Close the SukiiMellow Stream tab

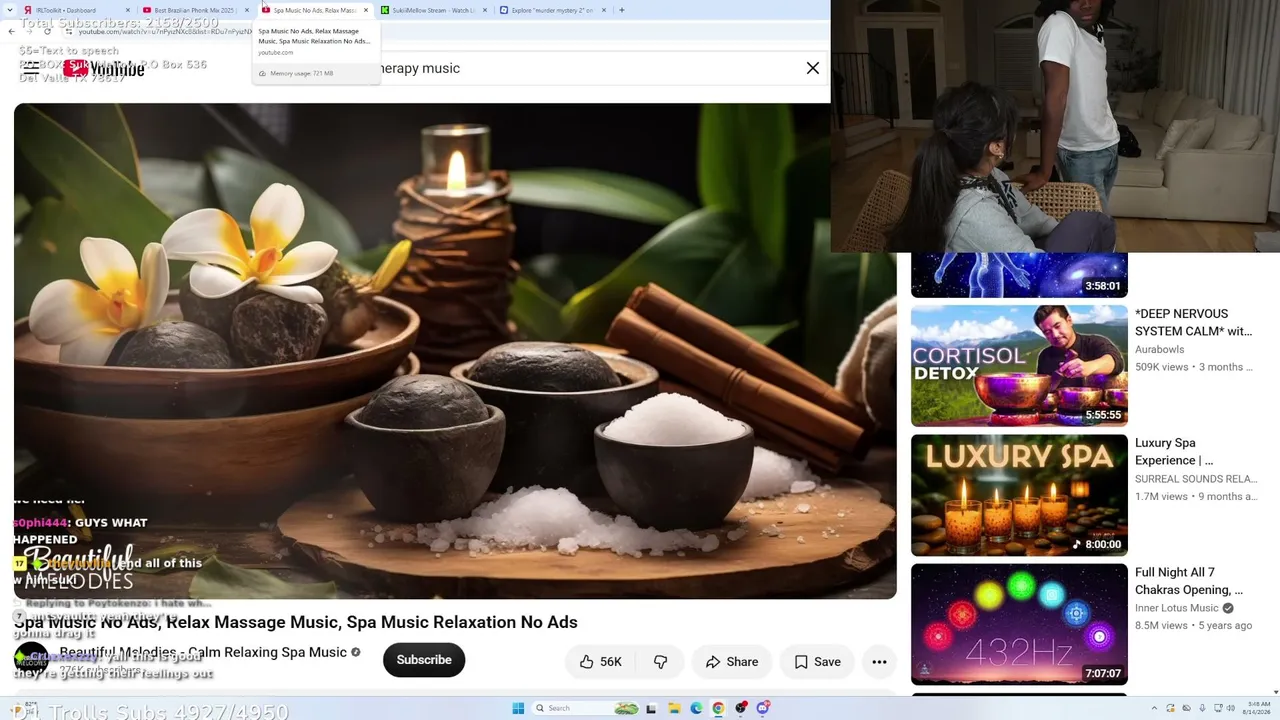485,10
